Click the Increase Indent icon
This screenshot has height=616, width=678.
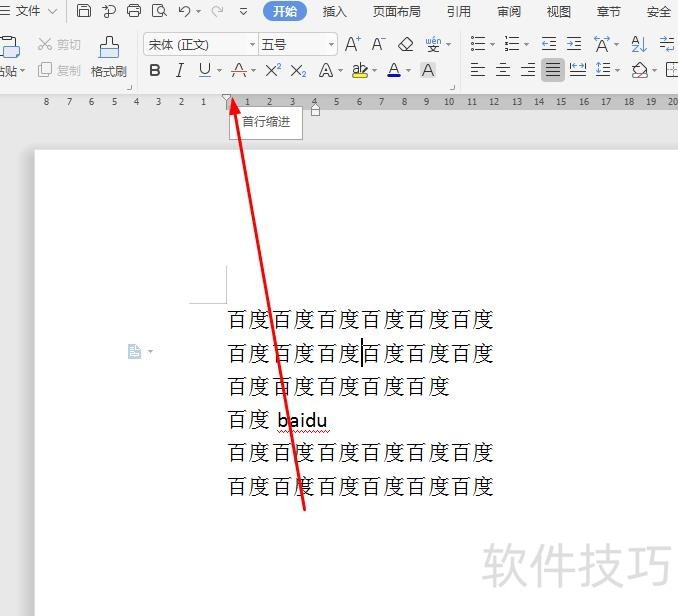pyautogui.click(x=574, y=44)
